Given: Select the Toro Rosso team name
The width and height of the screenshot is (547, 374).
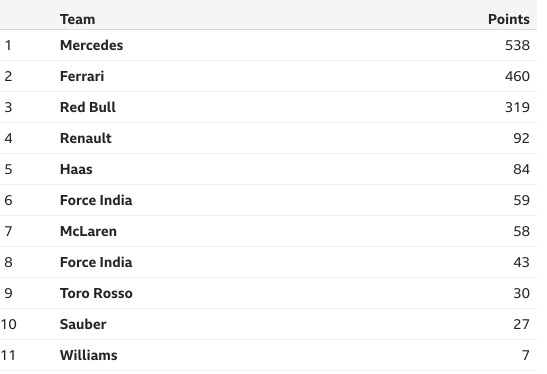Looking at the screenshot, I should point(96,293).
